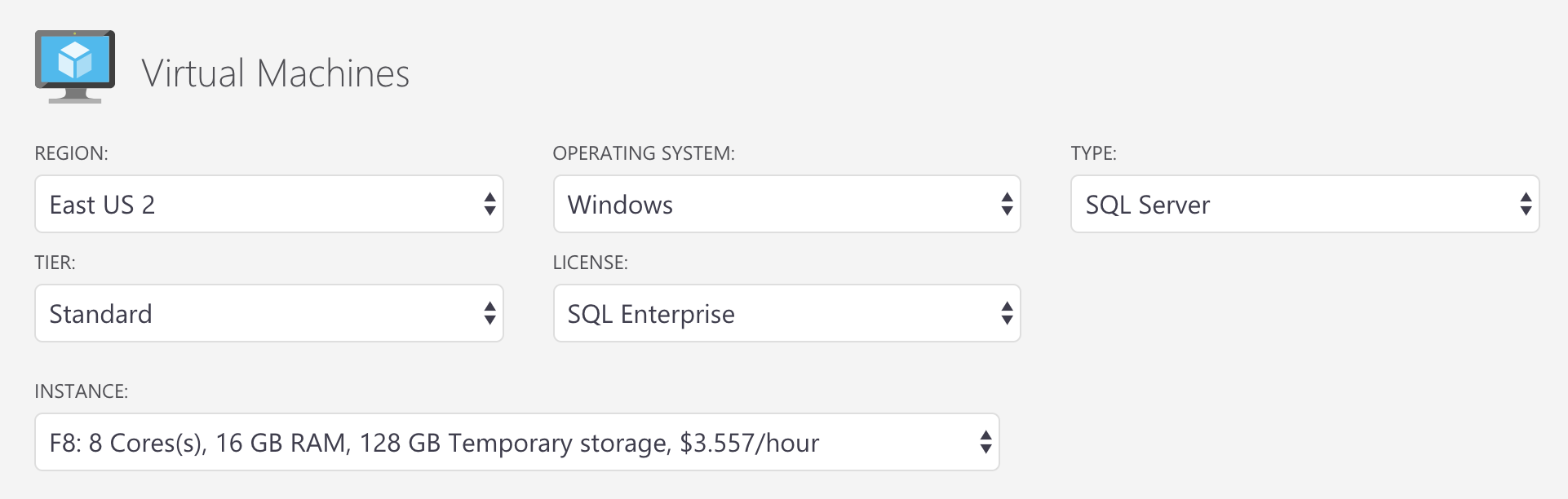Open the License dropdown showing SQL Enterprise
This screenshot has height=499, width=1568.
tap(787, 313)
